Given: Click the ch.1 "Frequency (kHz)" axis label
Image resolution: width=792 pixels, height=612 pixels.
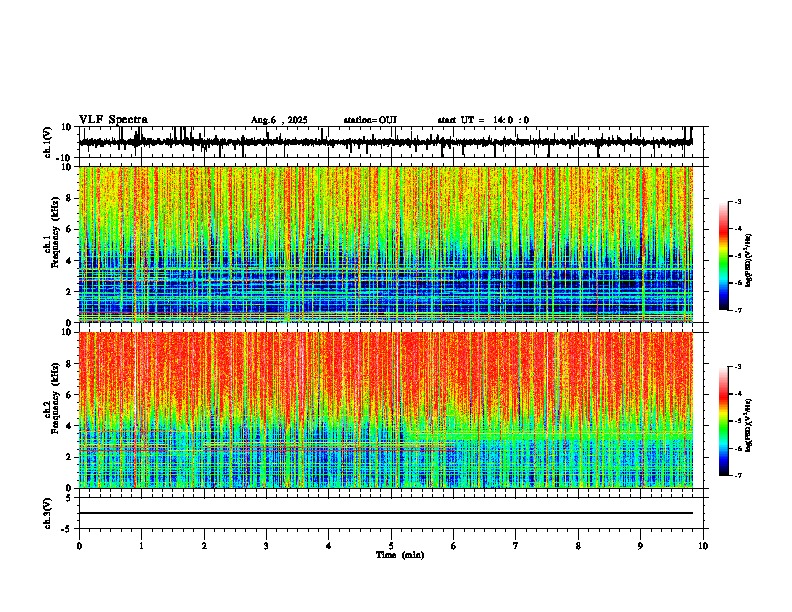Looking at the screenshot, I should [55, 232].
